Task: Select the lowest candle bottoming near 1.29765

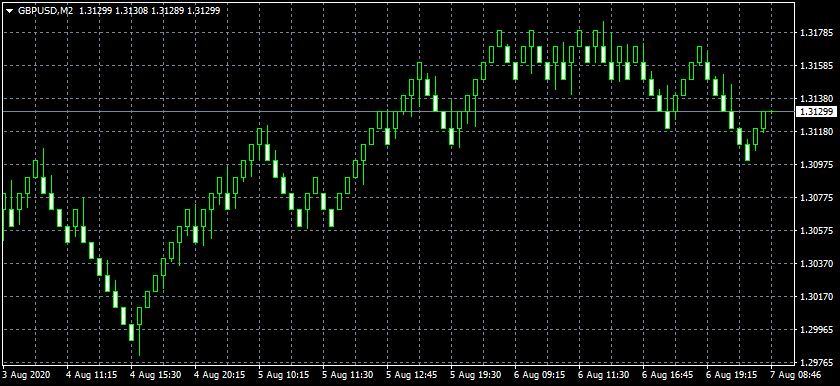Action: click(x=139, y=331)
